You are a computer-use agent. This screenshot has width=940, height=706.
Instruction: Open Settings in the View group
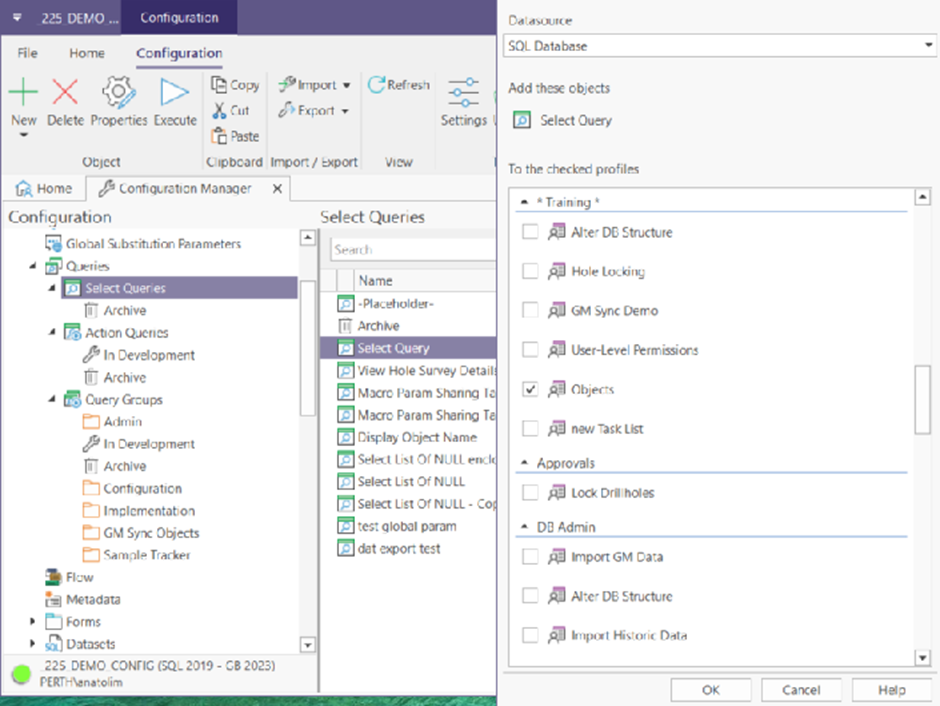(464, 100)
